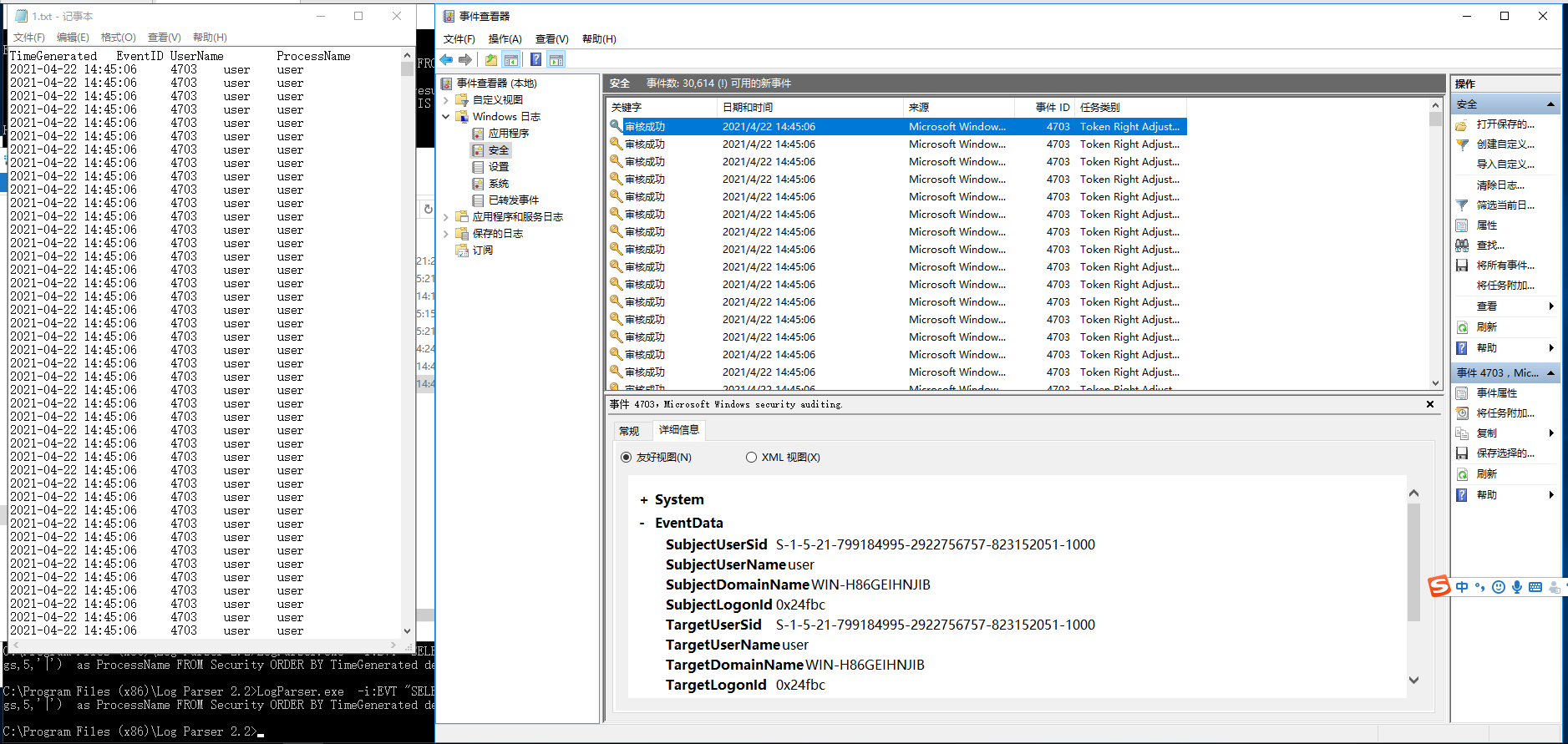This screenshot has height=744, width=1568.
Task: Click the 打开保存的 open folder icon
Action: pos(1462,124)
